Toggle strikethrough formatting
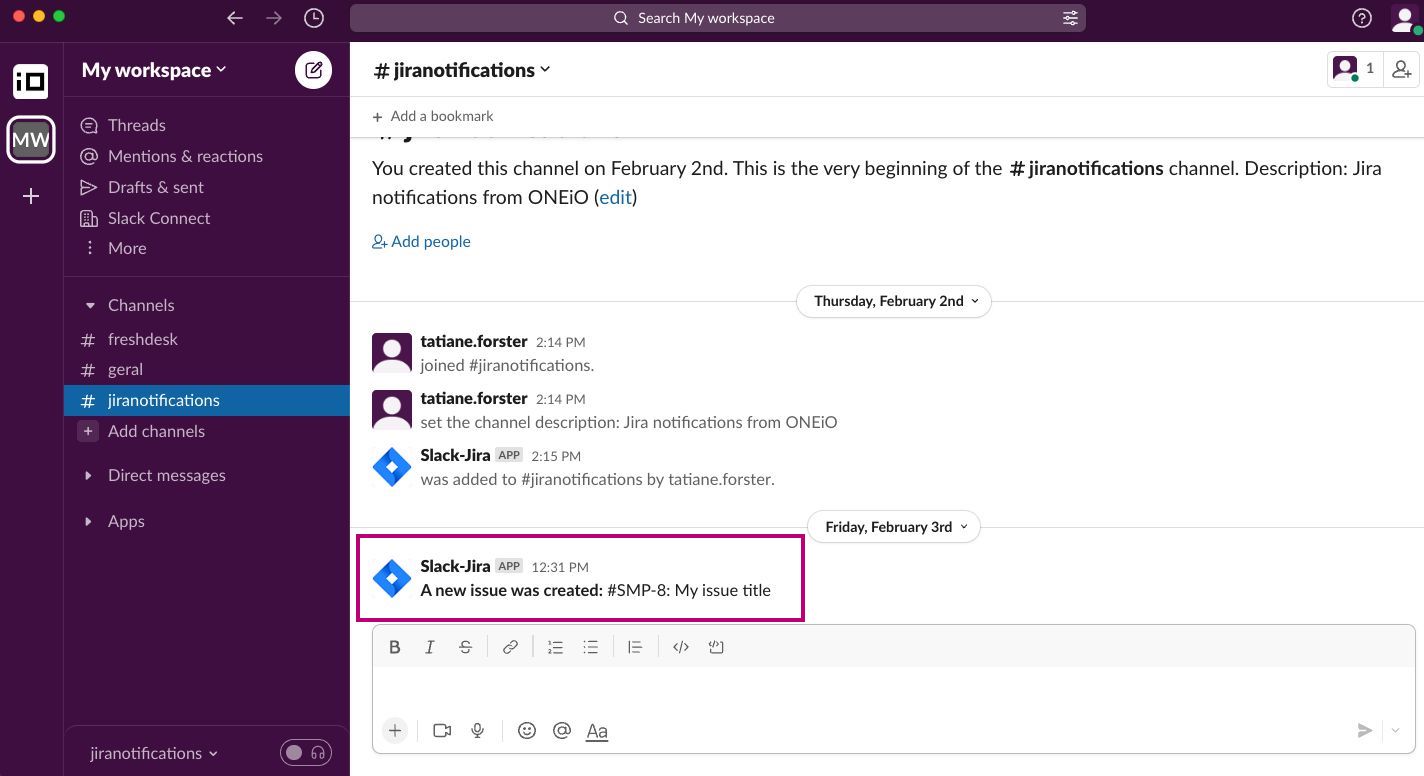 (x=465, y=647)
